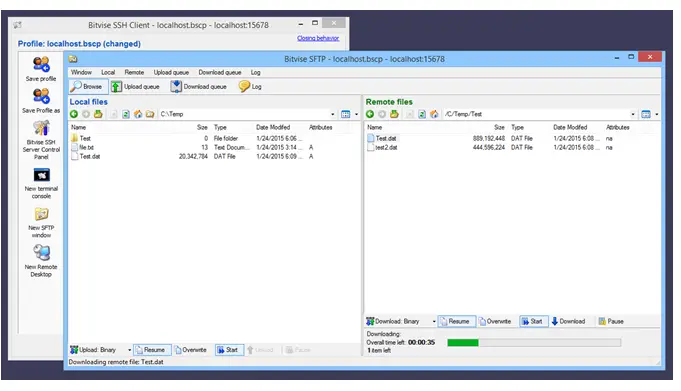Image resolution: width=681 pixels, height=391 pixels.
Task: Click the Download button in remote bar
Action: point(569,321)
